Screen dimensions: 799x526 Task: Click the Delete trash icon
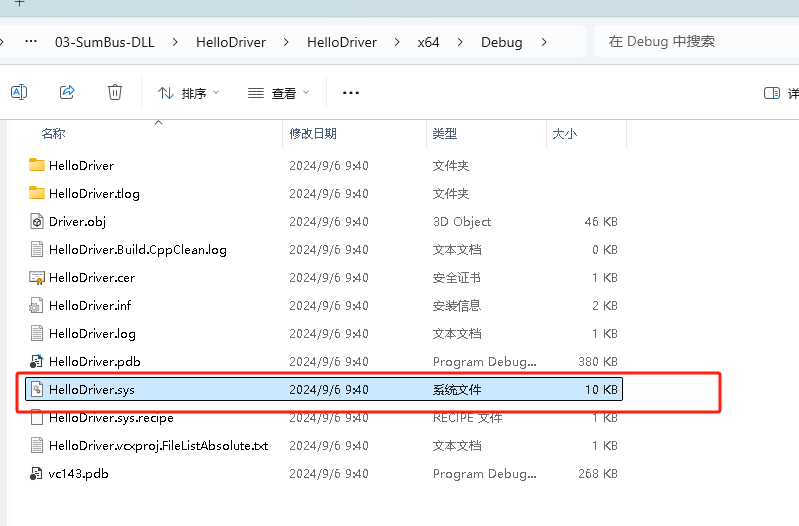pyautogui.click(x=115, y=92)
